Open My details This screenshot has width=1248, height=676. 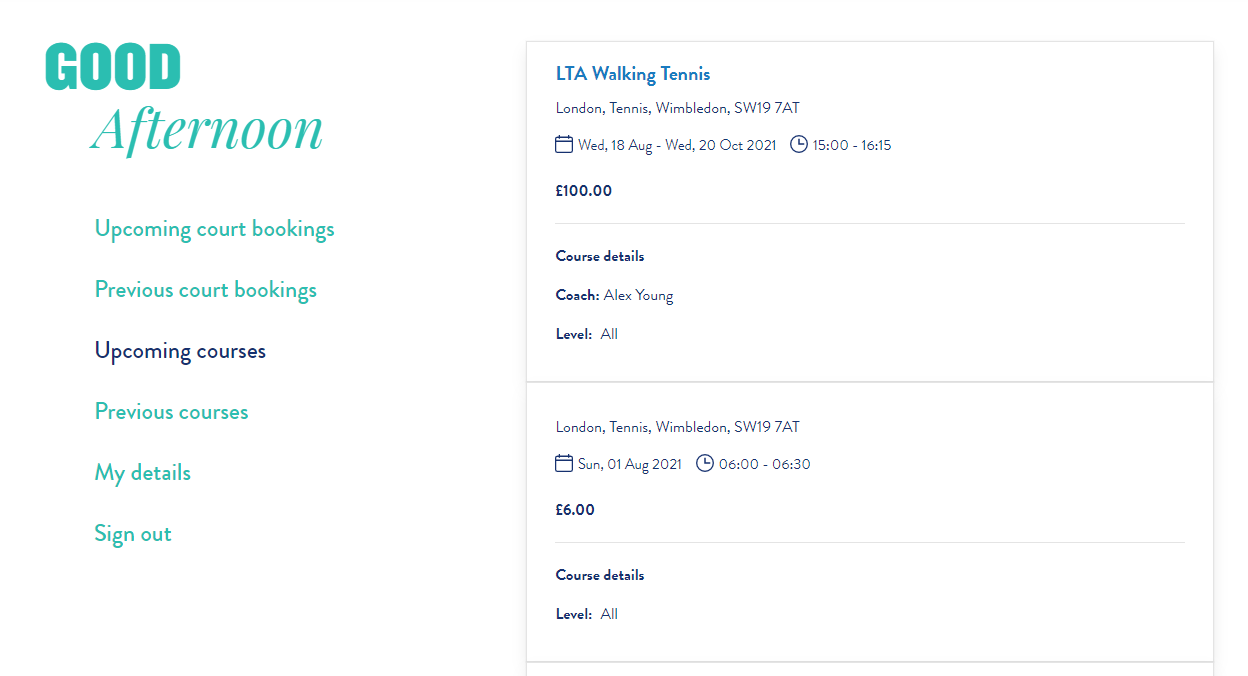click(142, 473)
